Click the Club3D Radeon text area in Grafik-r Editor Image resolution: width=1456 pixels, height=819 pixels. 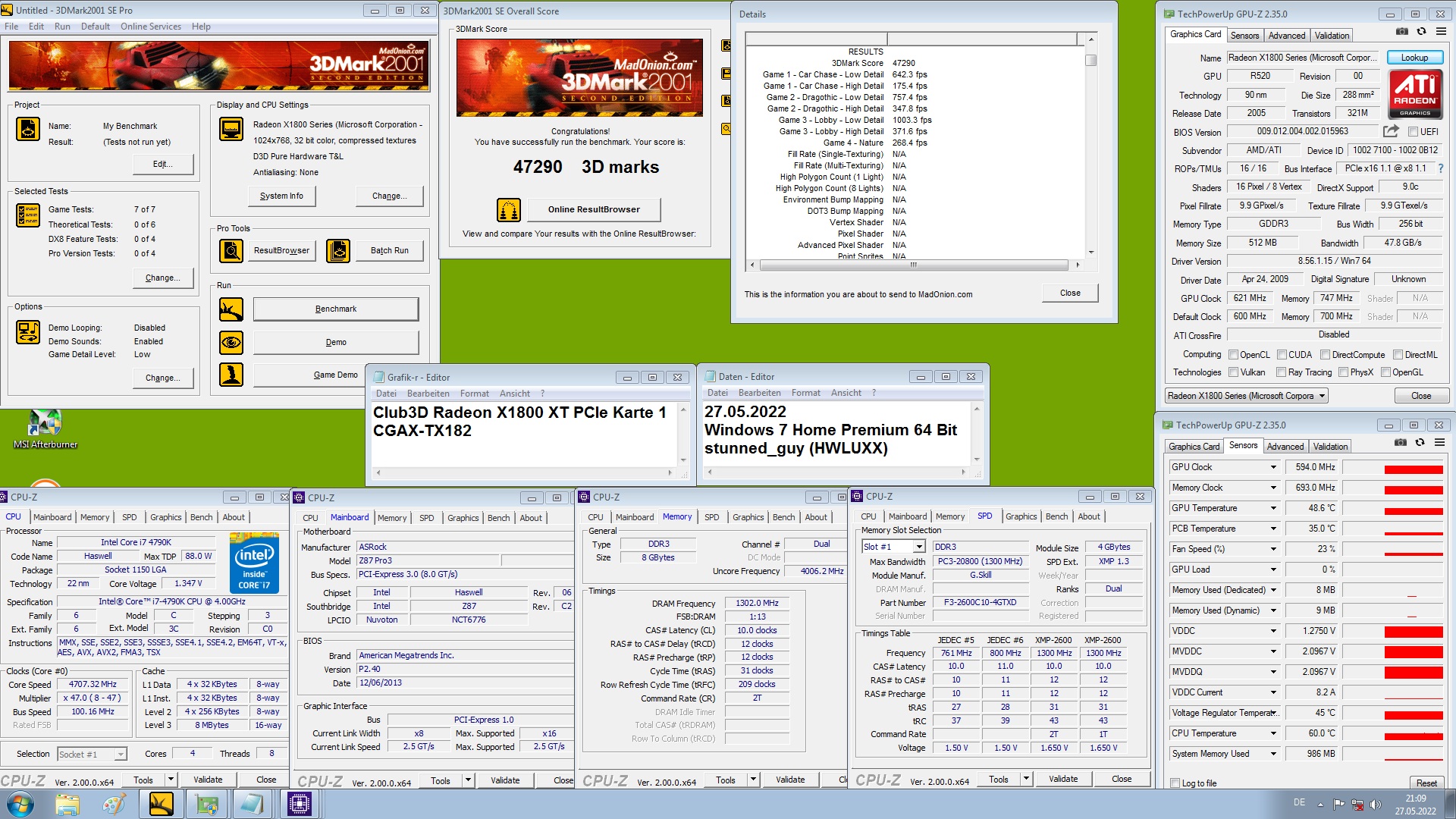523,434
